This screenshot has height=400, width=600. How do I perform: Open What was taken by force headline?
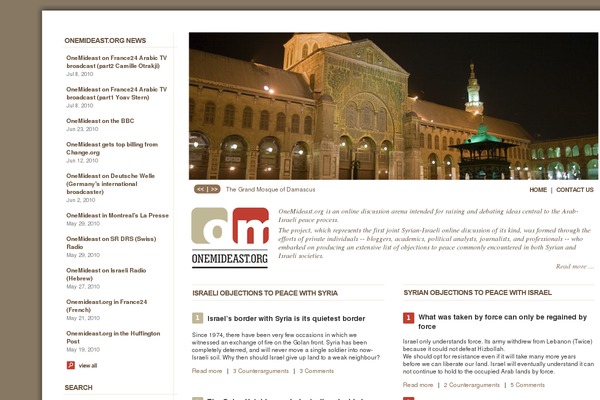pos(502,322)
